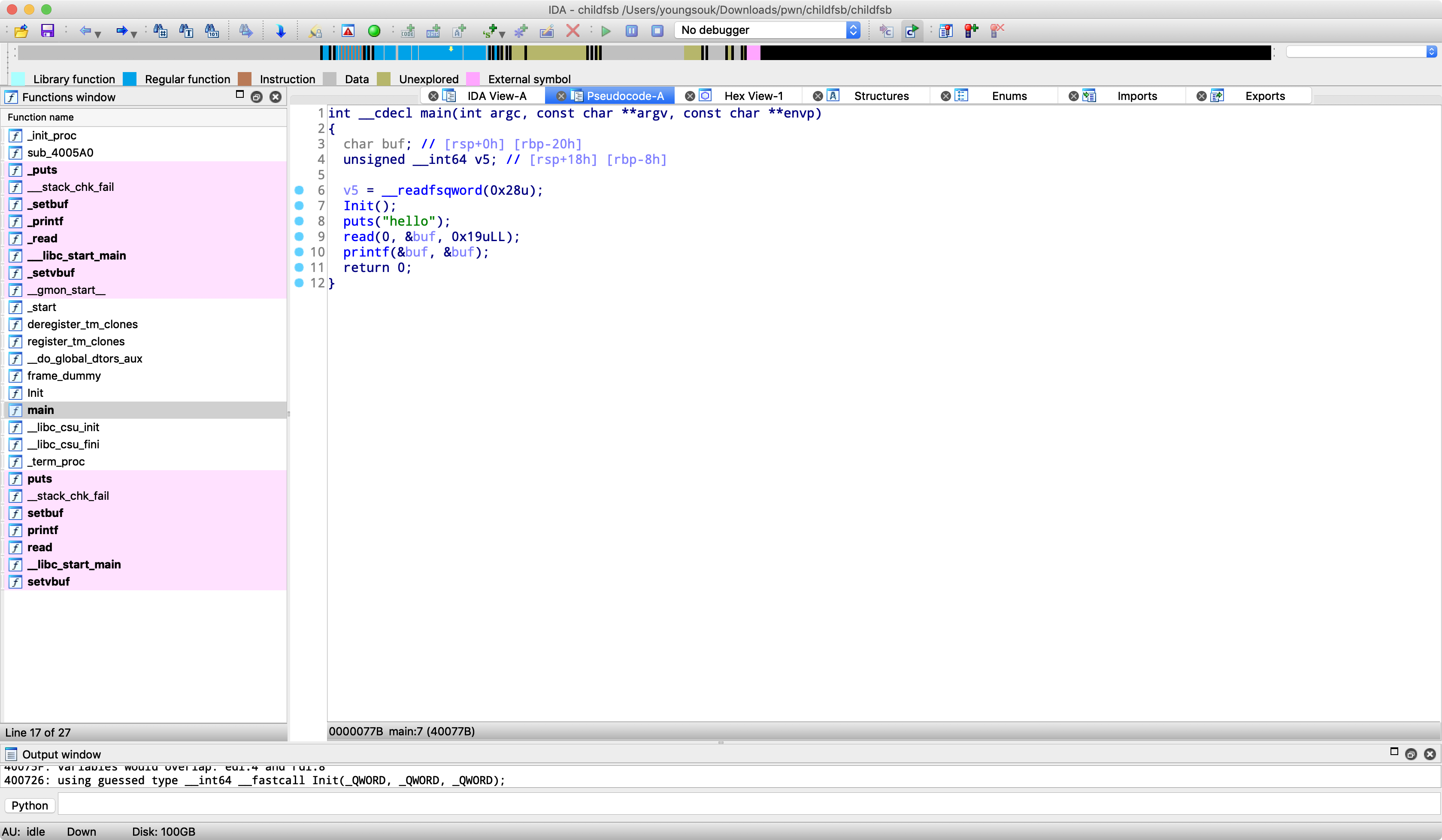Click the Save database floppy icon
The height and width of the screenshot is (840, 1442).
pyautogui.click(x=48, y=31)
